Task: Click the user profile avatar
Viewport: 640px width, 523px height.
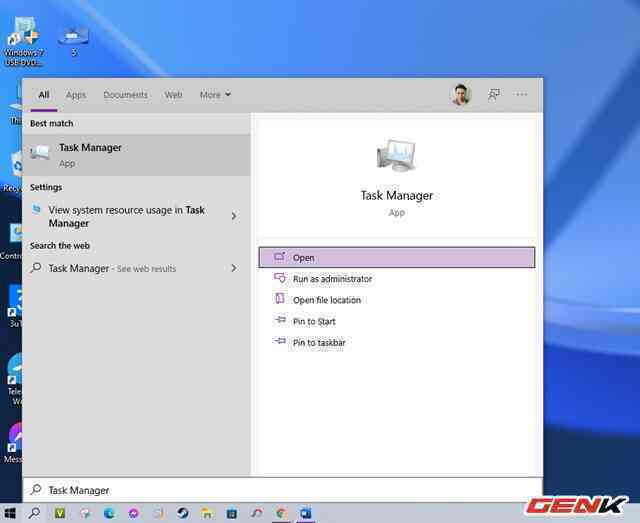Action: pyautogui.click(x=461, y=95)
